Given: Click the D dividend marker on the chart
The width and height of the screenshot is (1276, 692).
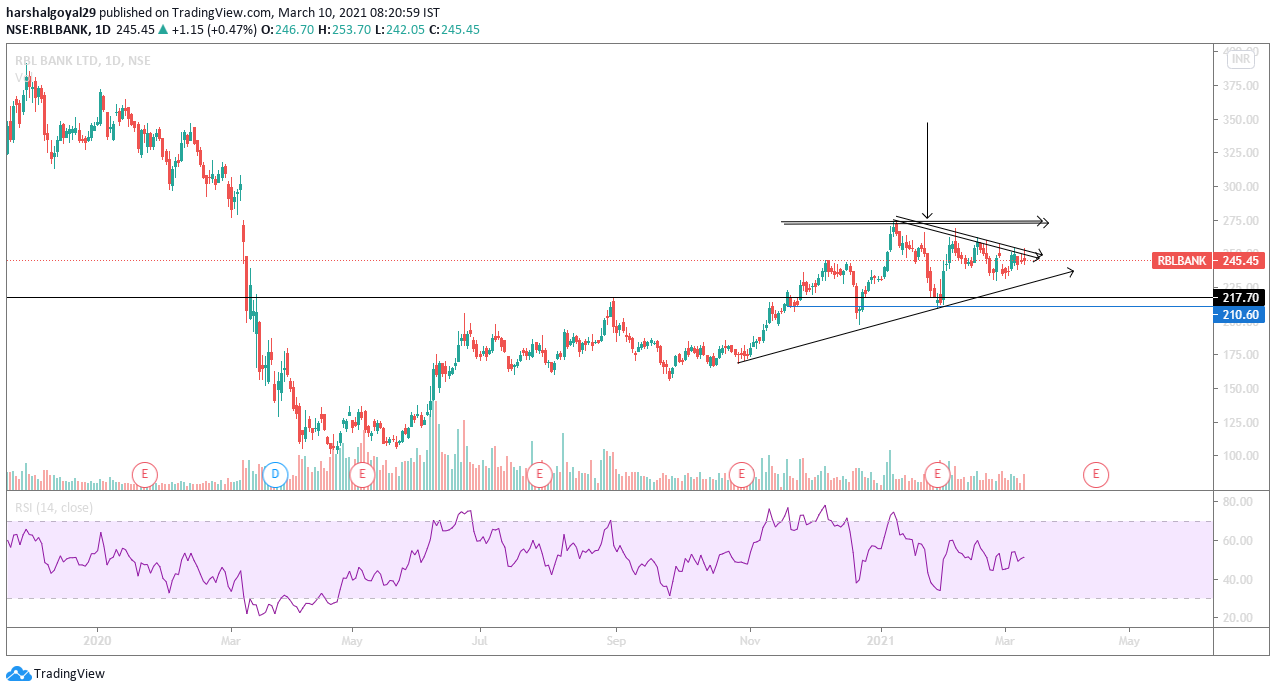Looking at the screenshot, I should [x=275, y=474].
